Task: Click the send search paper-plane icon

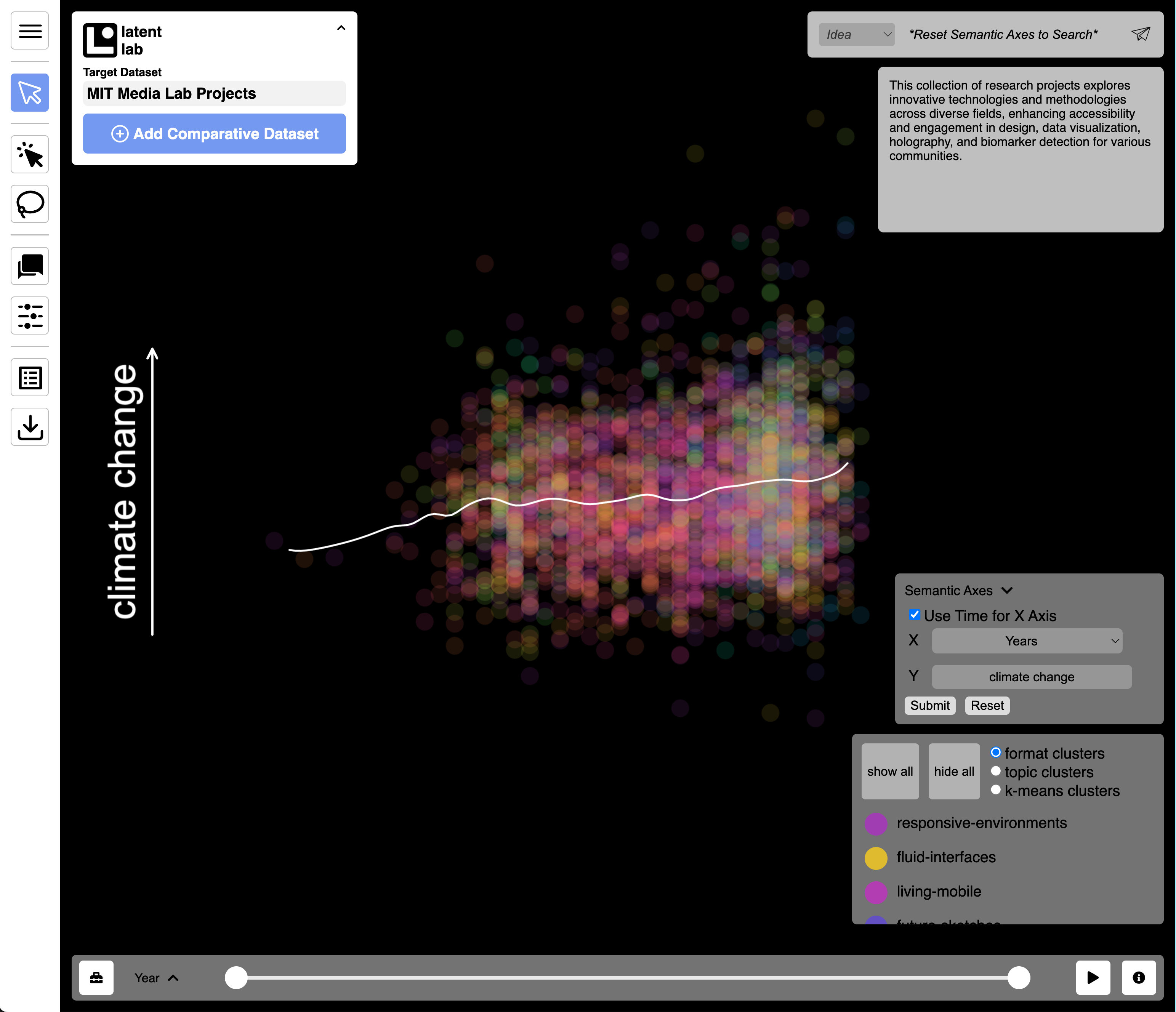Action: (x=1141, y=34)
